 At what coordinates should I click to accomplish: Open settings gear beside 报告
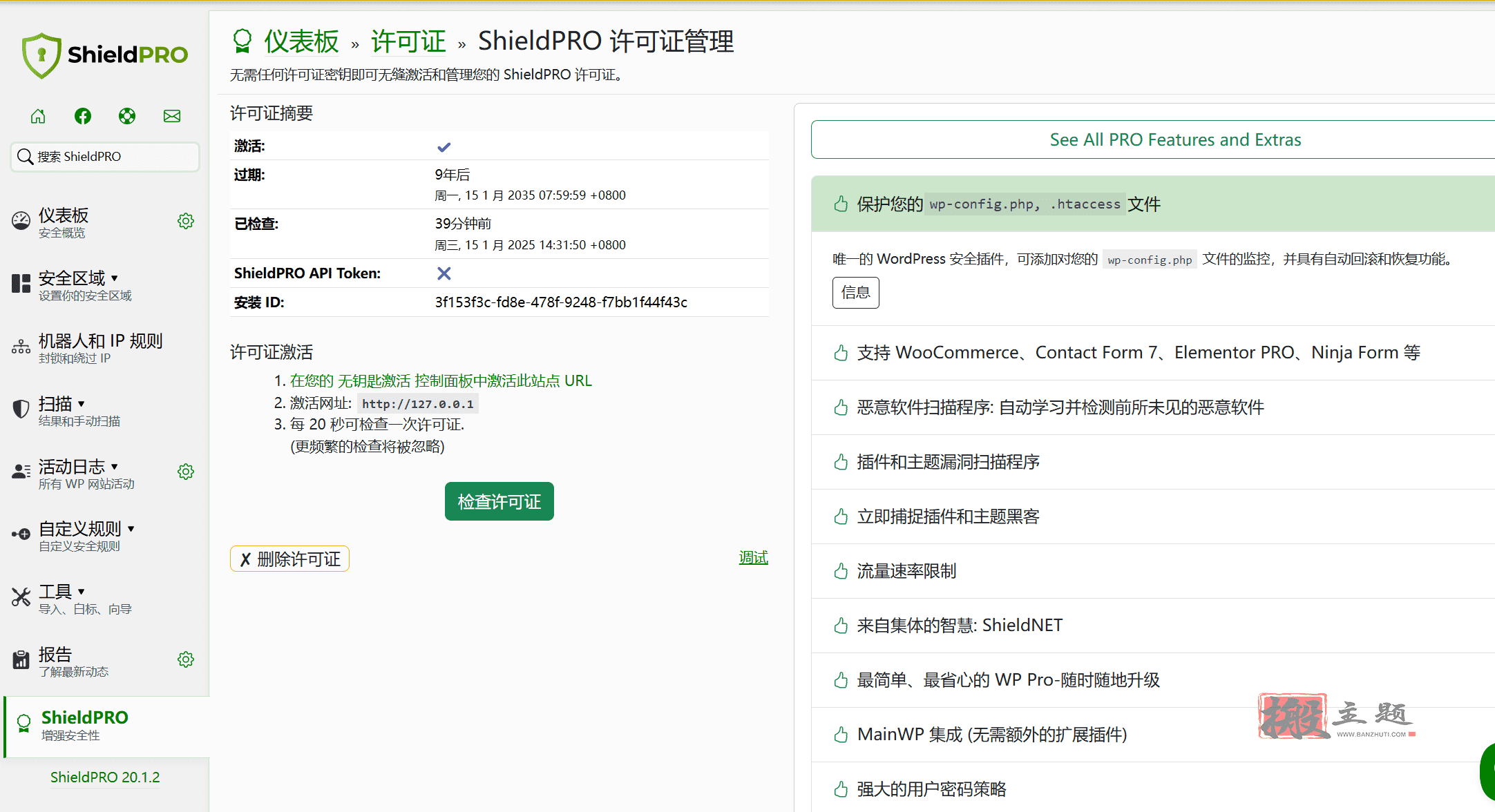pos(186,659)
